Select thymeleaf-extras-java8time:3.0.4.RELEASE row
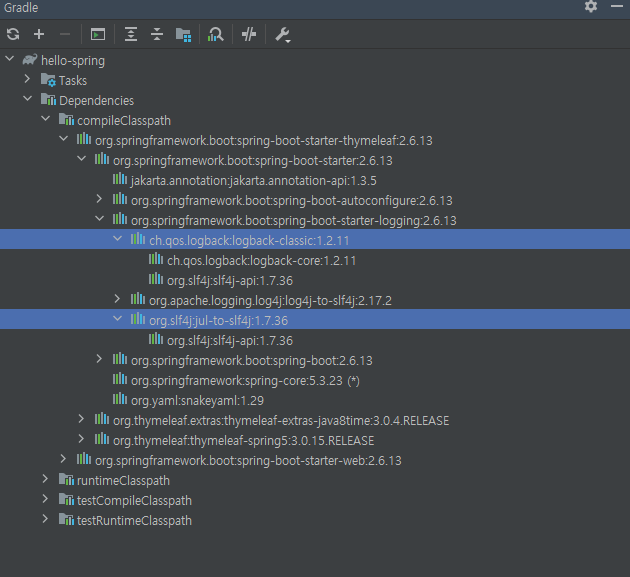The width and height of the screenshot is (630, 577). (x=315, y=421)
